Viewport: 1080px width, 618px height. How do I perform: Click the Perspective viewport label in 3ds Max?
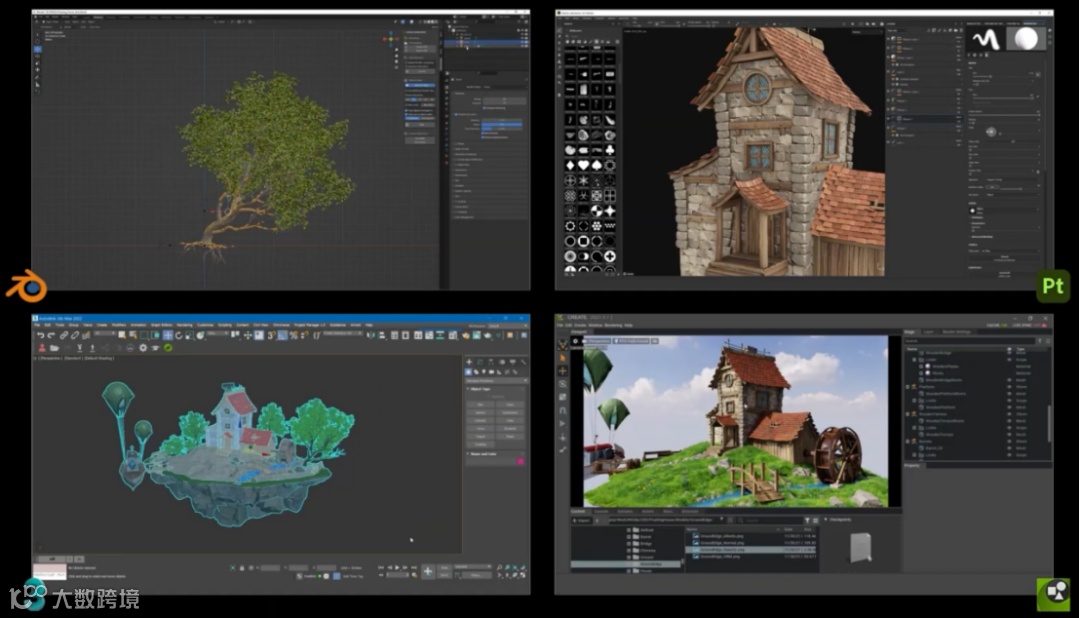click(x=52, y=358)
